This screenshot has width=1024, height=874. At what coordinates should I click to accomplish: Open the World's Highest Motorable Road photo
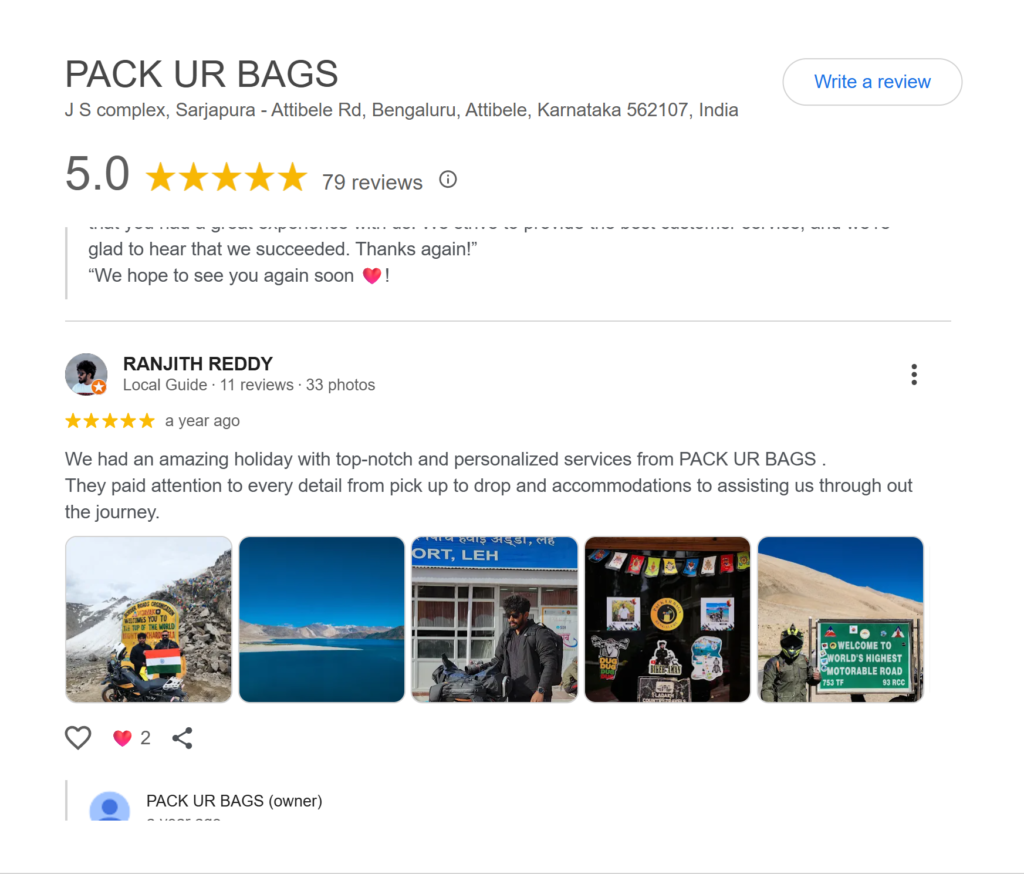[x=840, y=619]
